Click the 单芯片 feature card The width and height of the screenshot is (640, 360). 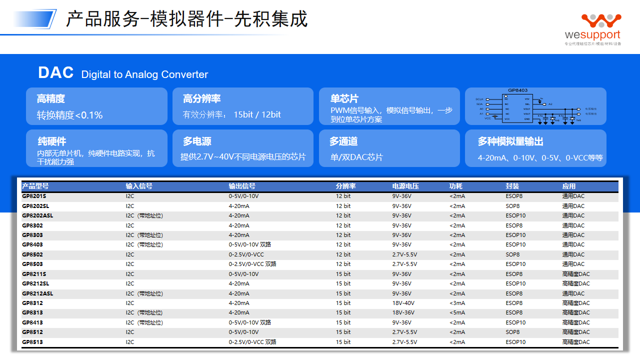tap(389, 106)
